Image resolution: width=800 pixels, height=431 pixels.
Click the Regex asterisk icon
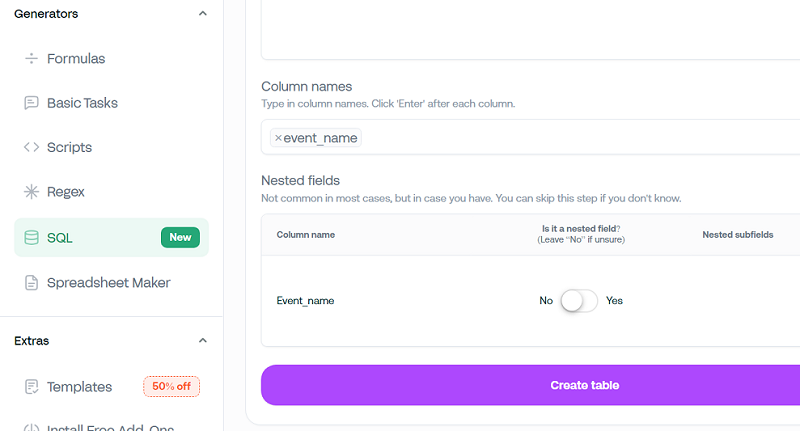click(31, 191)
